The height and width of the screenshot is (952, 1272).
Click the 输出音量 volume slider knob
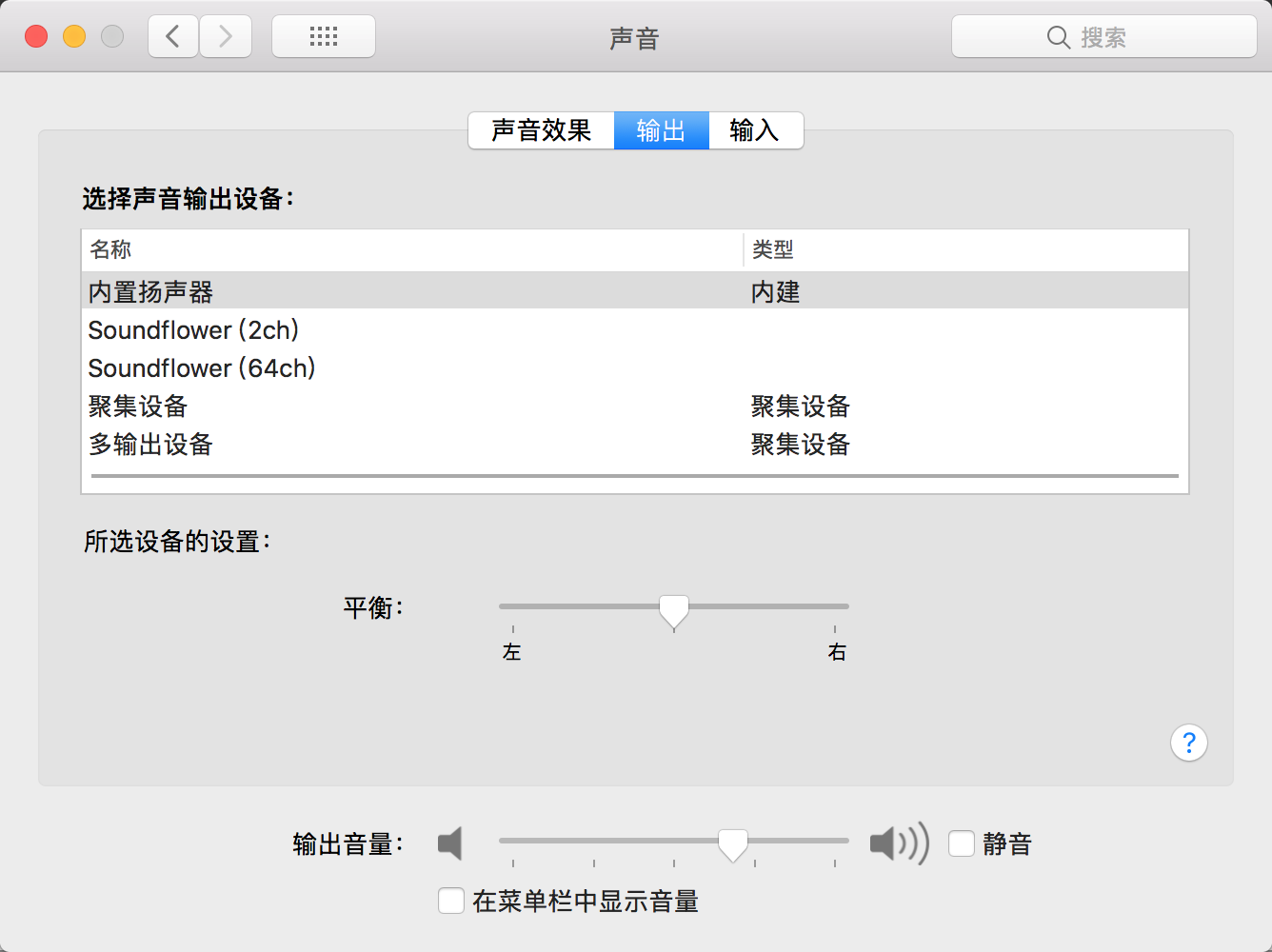coord(733,843)
